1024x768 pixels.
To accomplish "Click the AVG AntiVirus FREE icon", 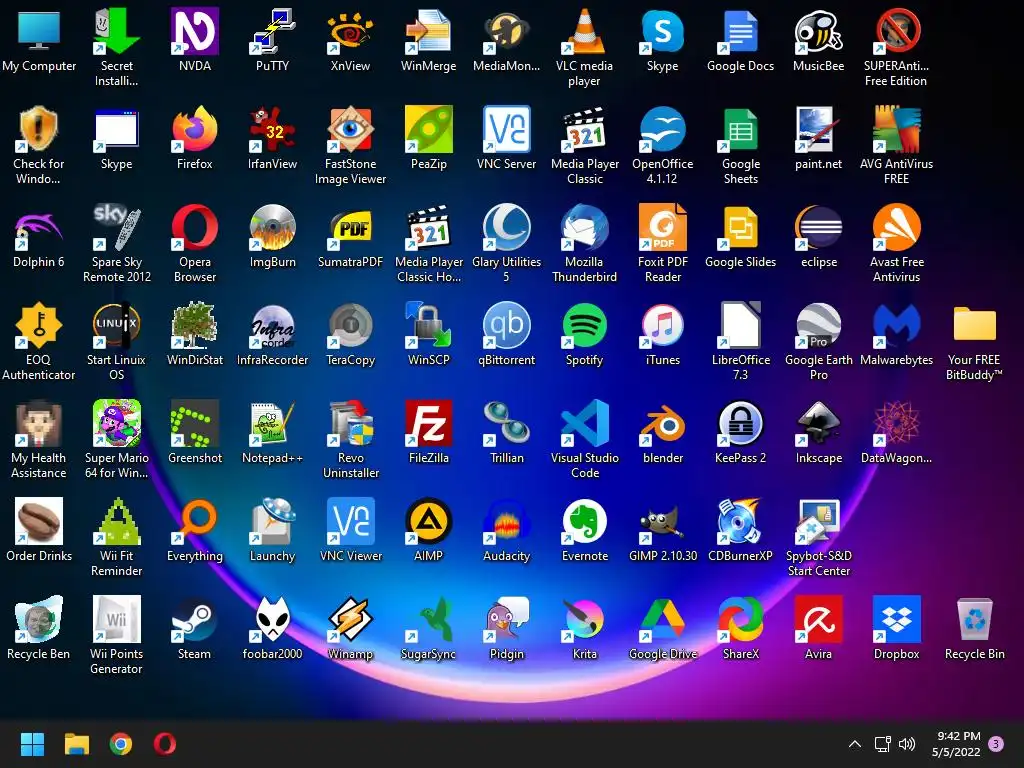I will pyautogui.click(x=897, y=129).
